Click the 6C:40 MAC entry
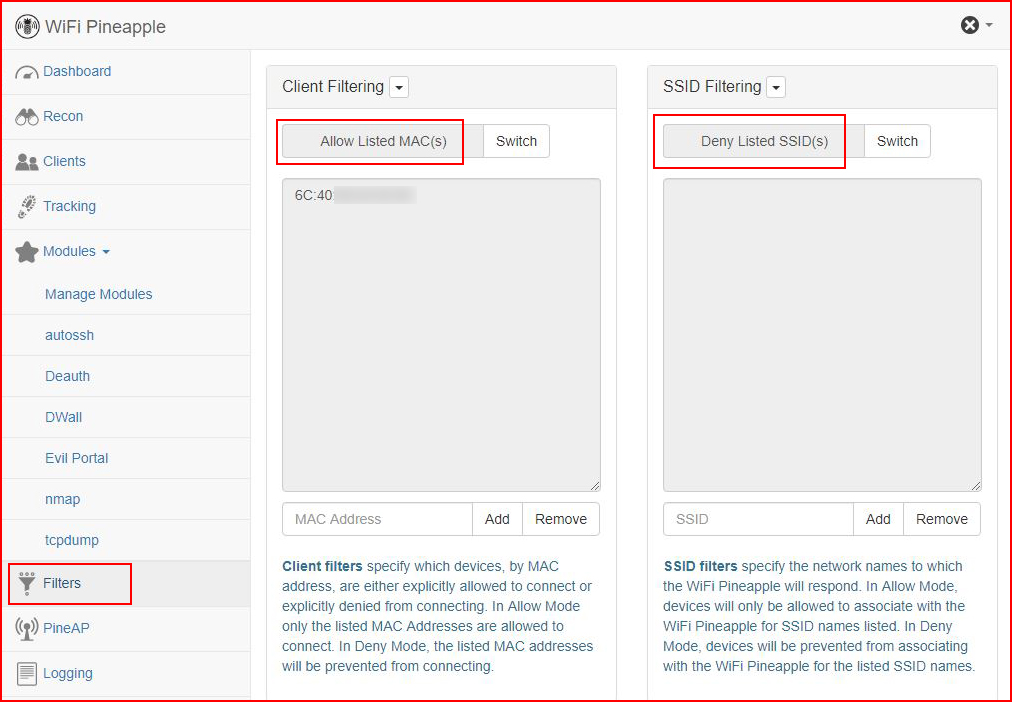The width and height of the screenshot is (1012, 702). (355, 196)
